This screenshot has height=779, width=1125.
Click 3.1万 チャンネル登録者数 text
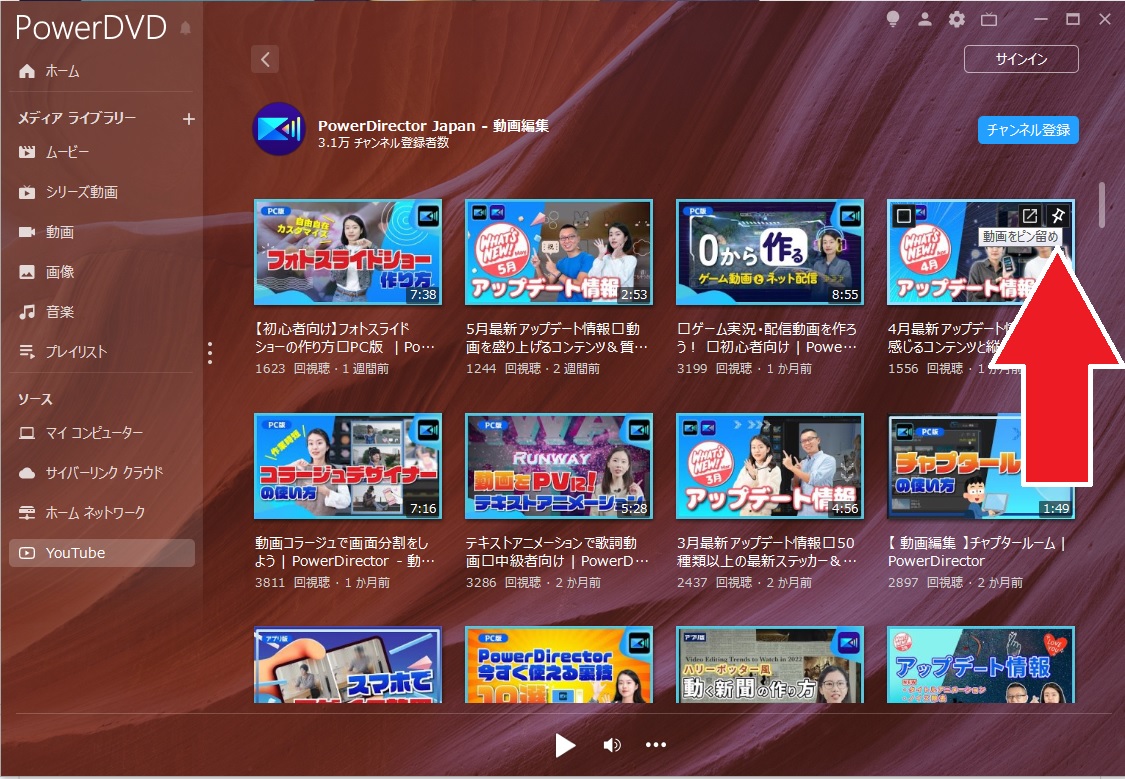(x=383, y=143)
